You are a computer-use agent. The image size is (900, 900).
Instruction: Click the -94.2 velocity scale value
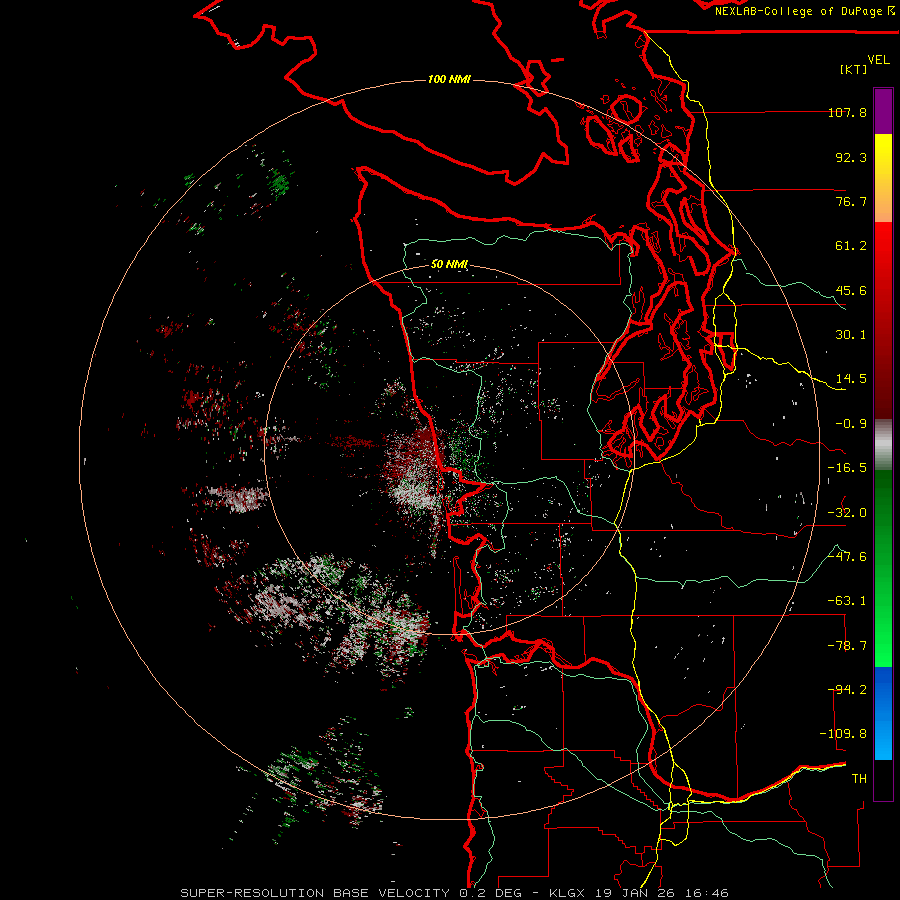(x=847, y=690)
